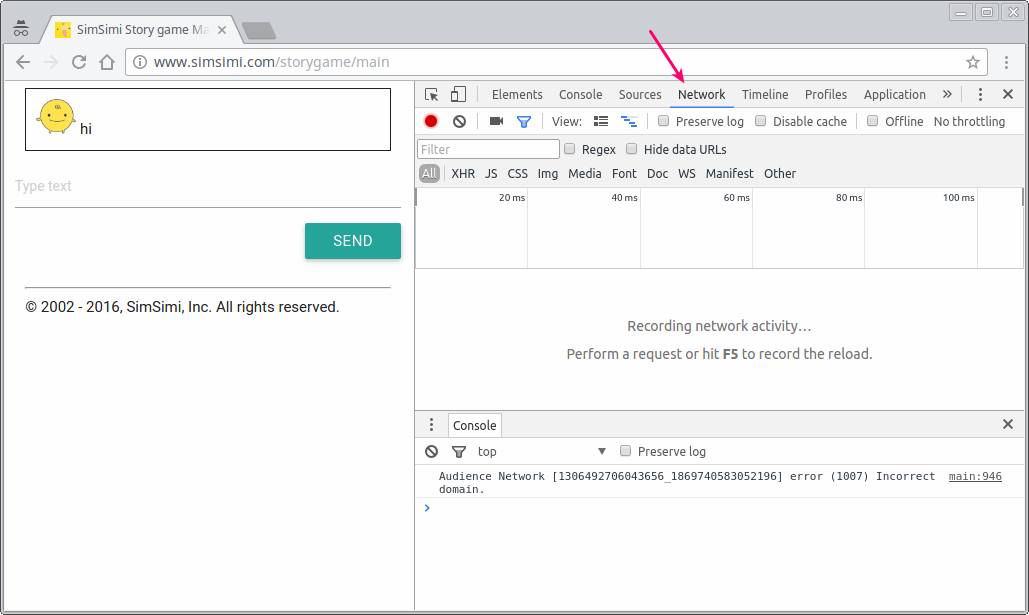Stop recording the network log
This screenshot has width=1029, height=615.
(431, 121)
